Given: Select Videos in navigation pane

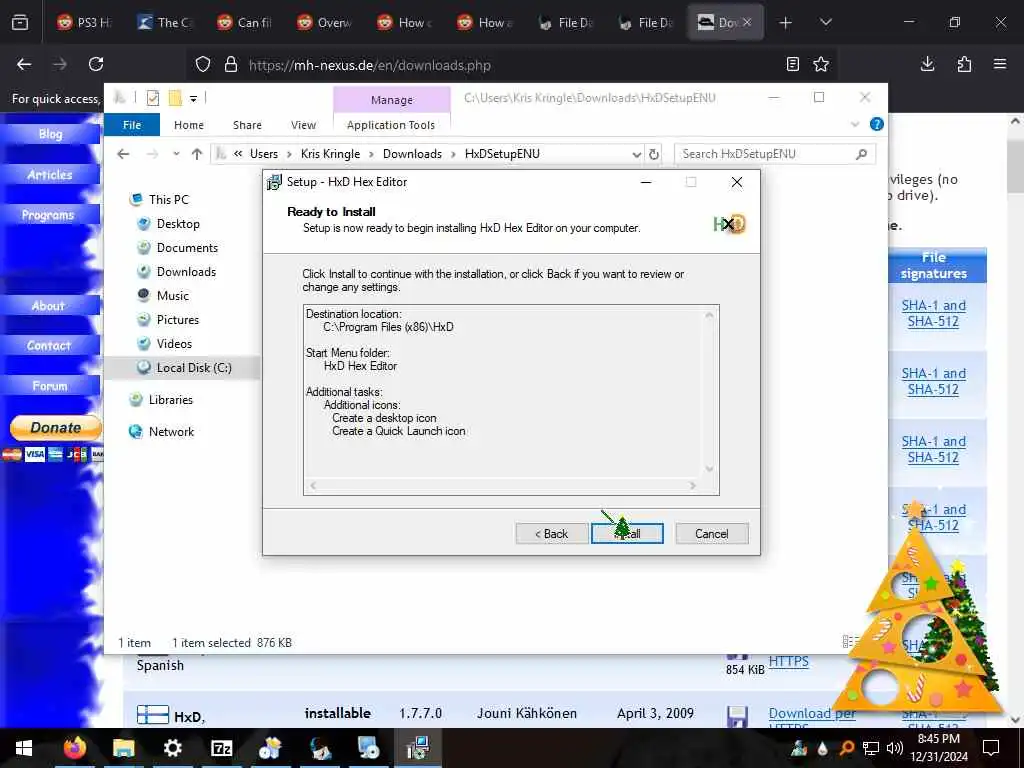Looking at the screenshot, I should (x=174, y=344).
